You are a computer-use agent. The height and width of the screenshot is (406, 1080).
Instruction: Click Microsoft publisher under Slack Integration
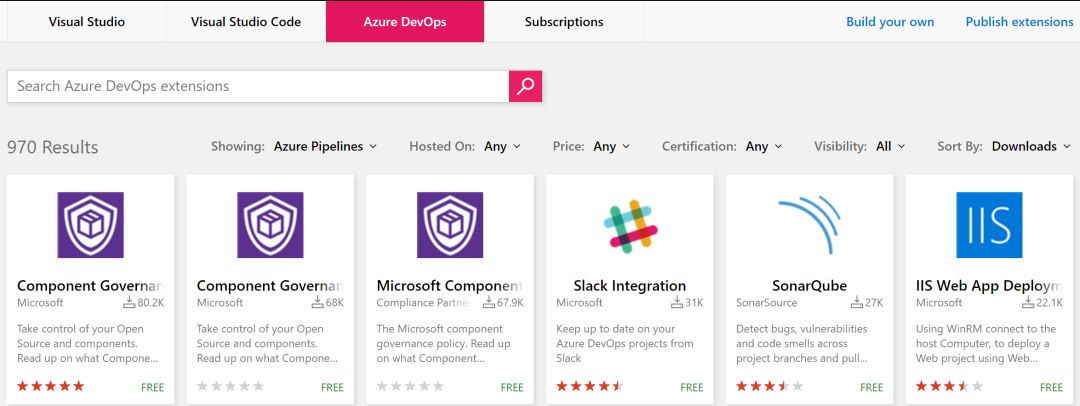click(579, 303)
